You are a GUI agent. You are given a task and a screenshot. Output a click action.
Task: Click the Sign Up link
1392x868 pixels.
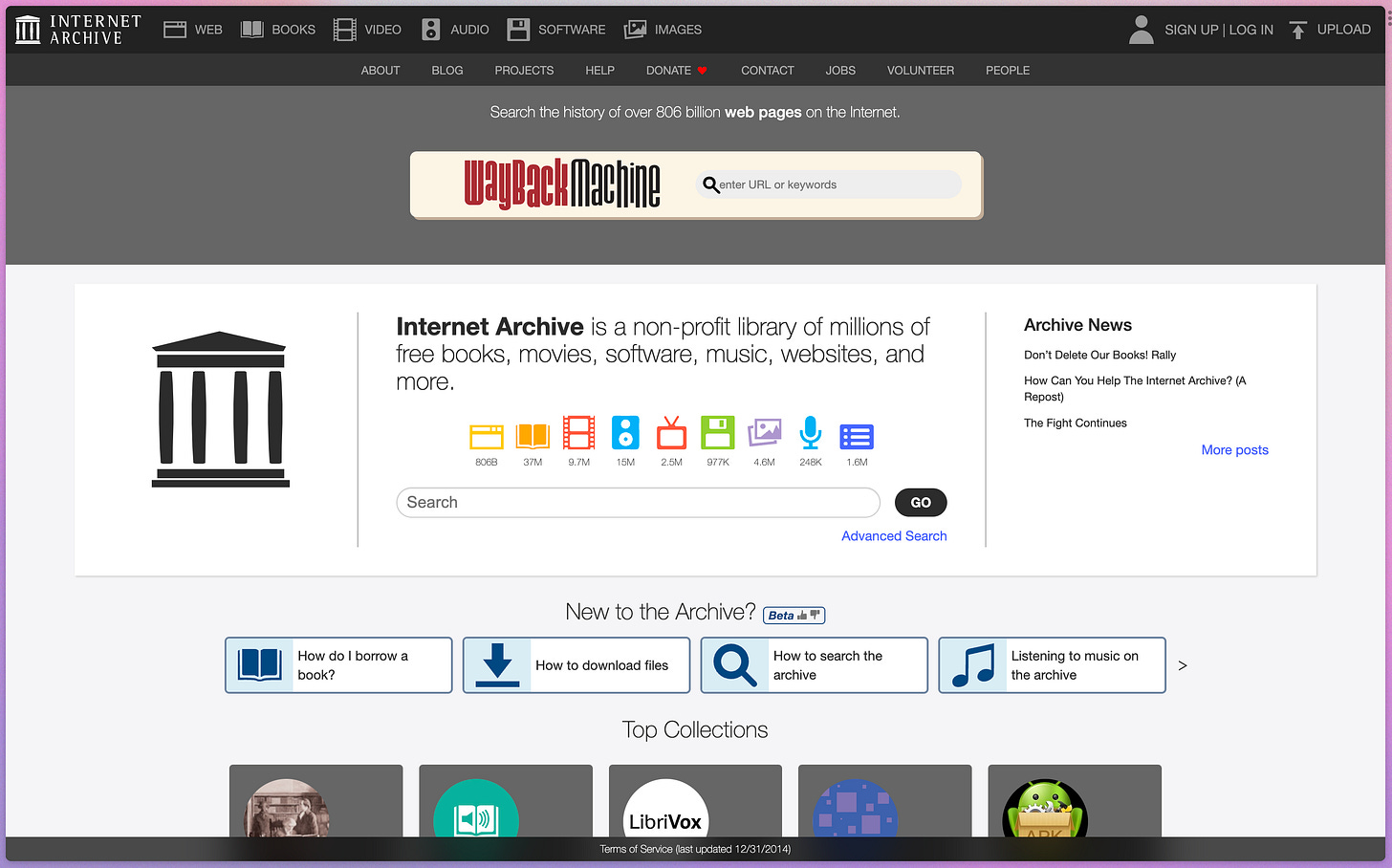(x=1191, y=30)
